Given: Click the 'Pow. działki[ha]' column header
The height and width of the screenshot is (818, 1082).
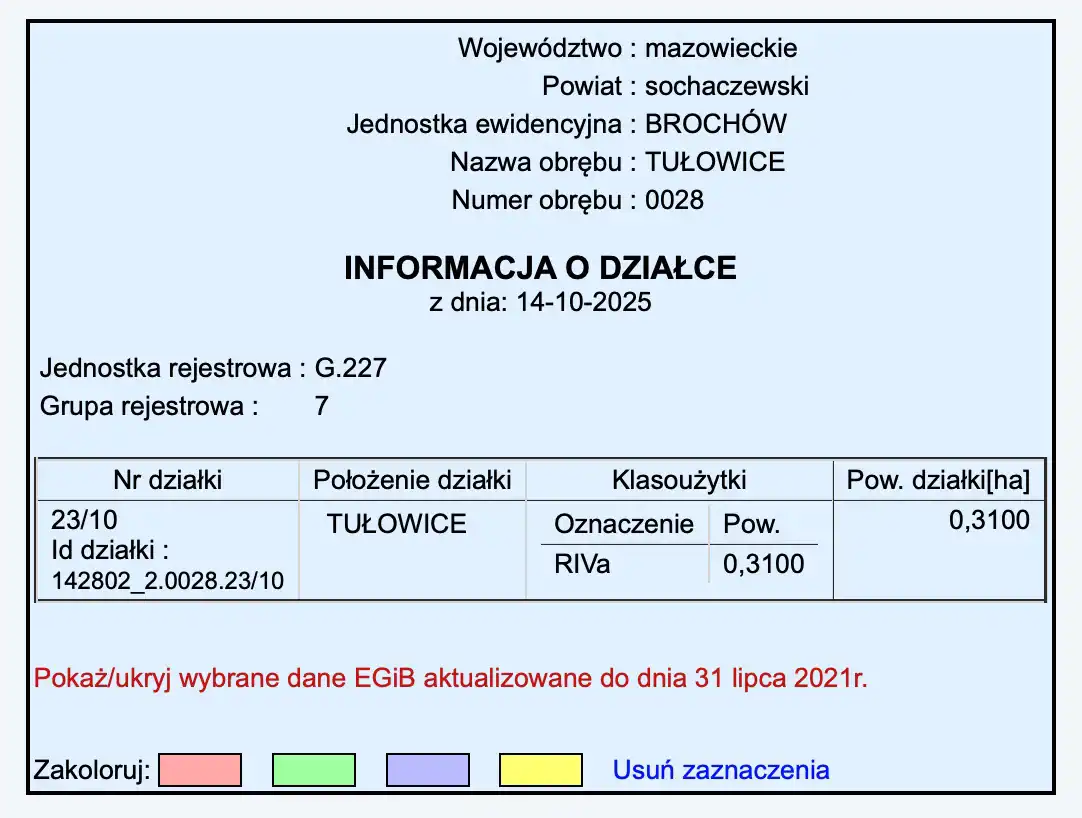Looking at the screenshot, I should point(938,481).
